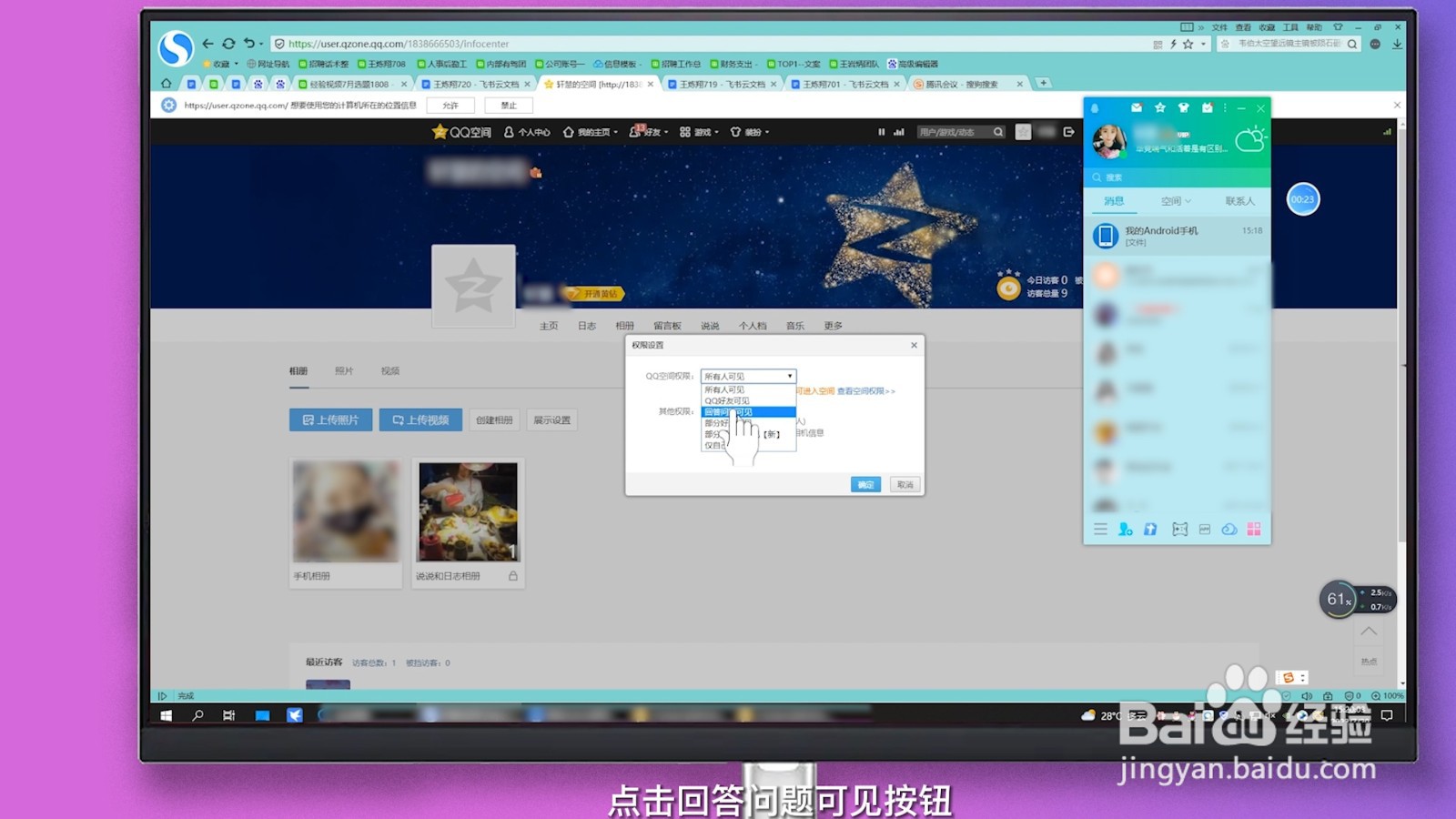The width and height of the screenshot is (1456, 819).
Task: Open the 收藏 bookmarks dropdown arrow
Action: [x=237, y=64]
